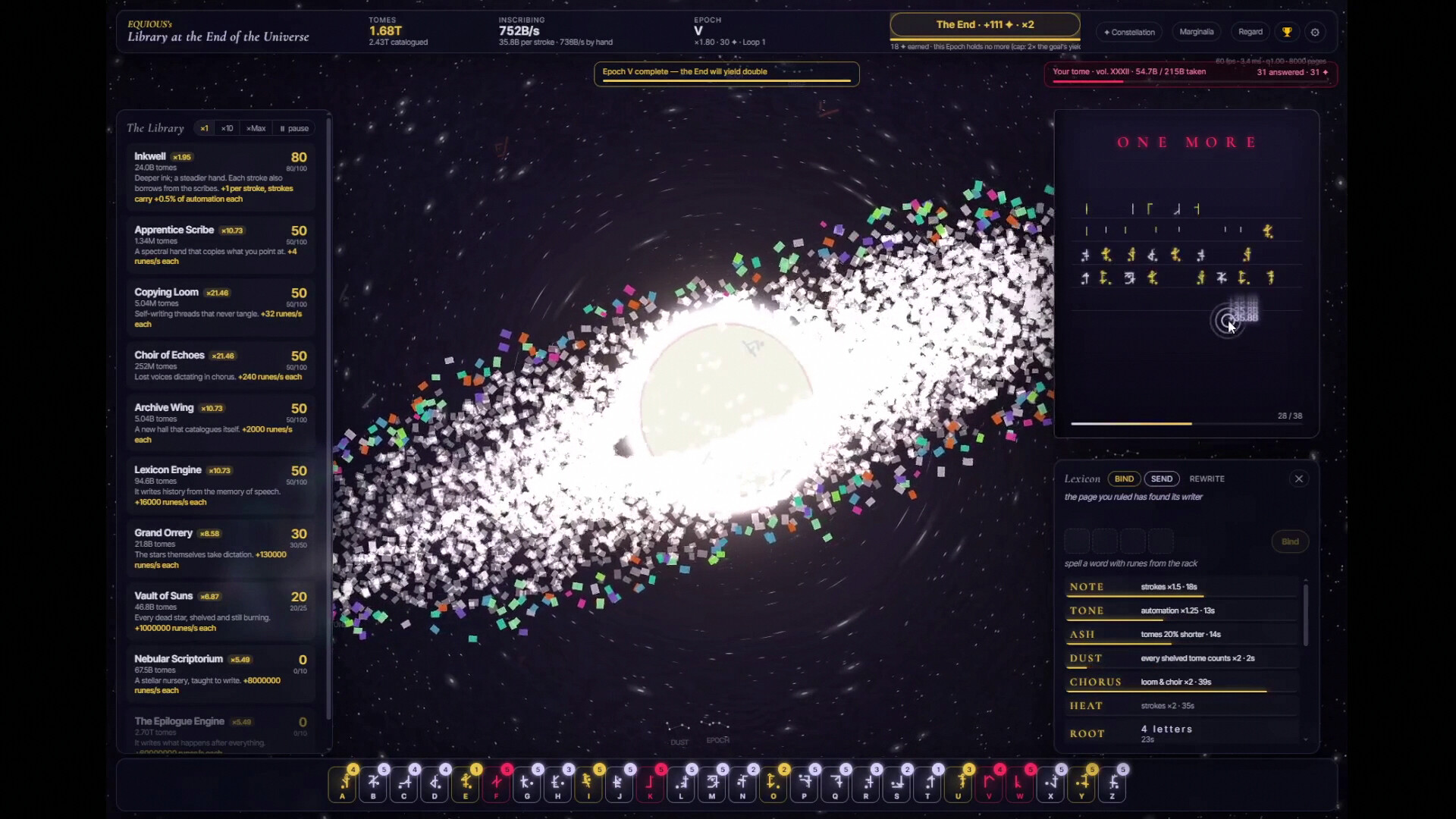Viewport: 1456px width, 819px height.
Task: Click the ONE MORE progress bar
Action: pyautogui.click(x=1186, y=424)
